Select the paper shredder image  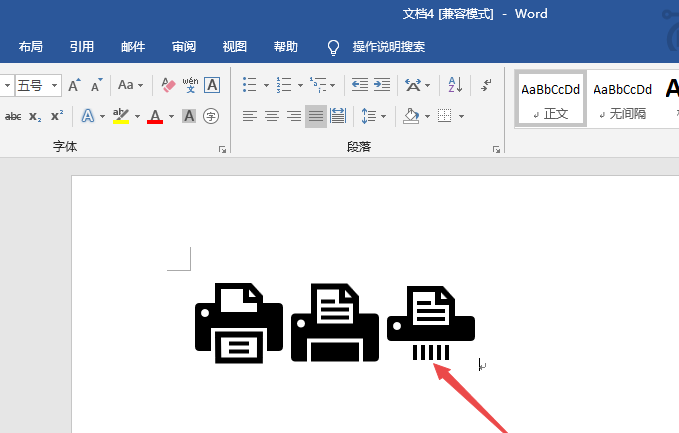tap(431, 323)
